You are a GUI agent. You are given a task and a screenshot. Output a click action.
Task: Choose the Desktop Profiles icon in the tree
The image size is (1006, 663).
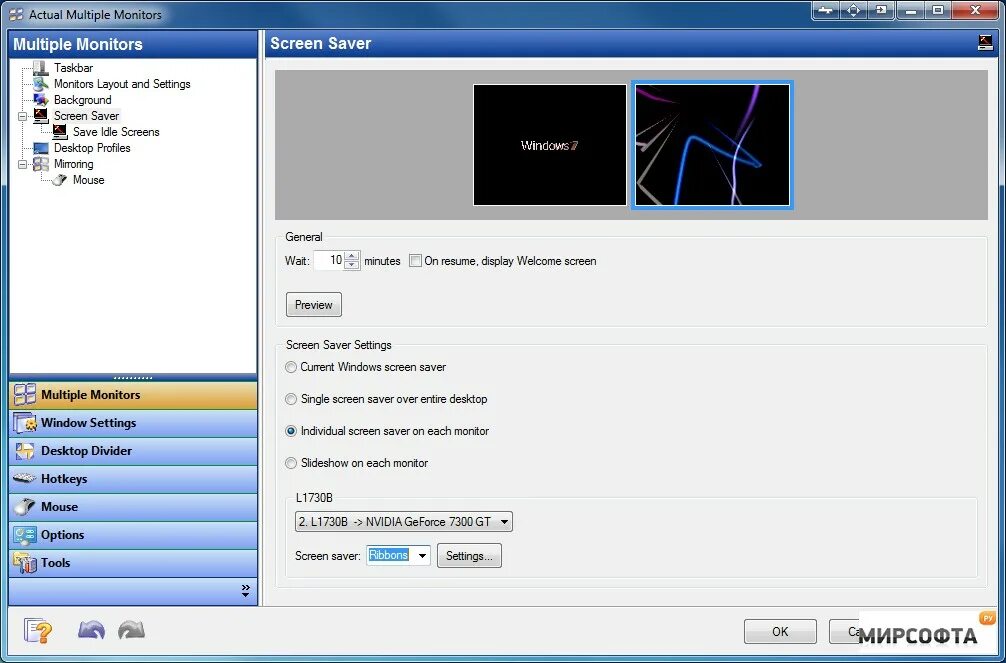coord(40,148)
